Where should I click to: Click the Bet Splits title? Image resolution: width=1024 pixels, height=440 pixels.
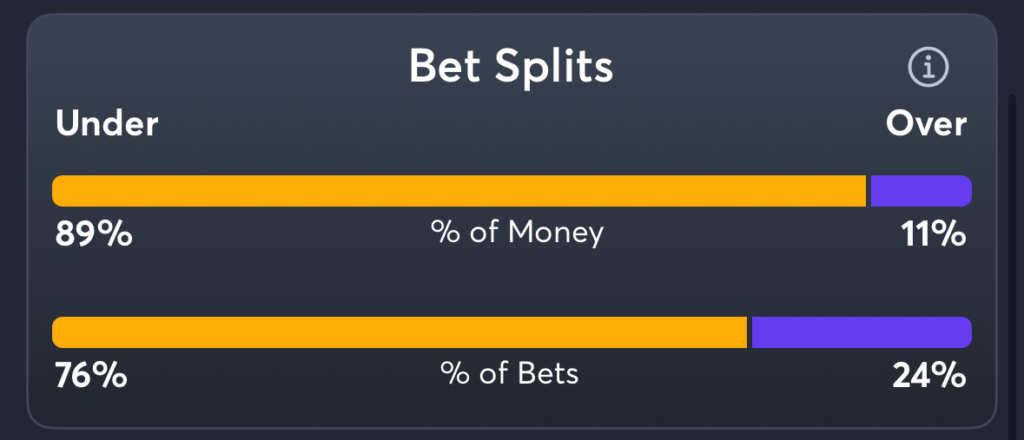coord(511,66)
